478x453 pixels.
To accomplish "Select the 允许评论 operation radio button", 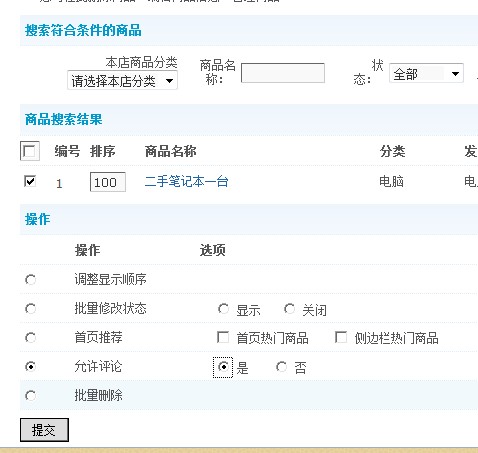I will pos(31,367).
